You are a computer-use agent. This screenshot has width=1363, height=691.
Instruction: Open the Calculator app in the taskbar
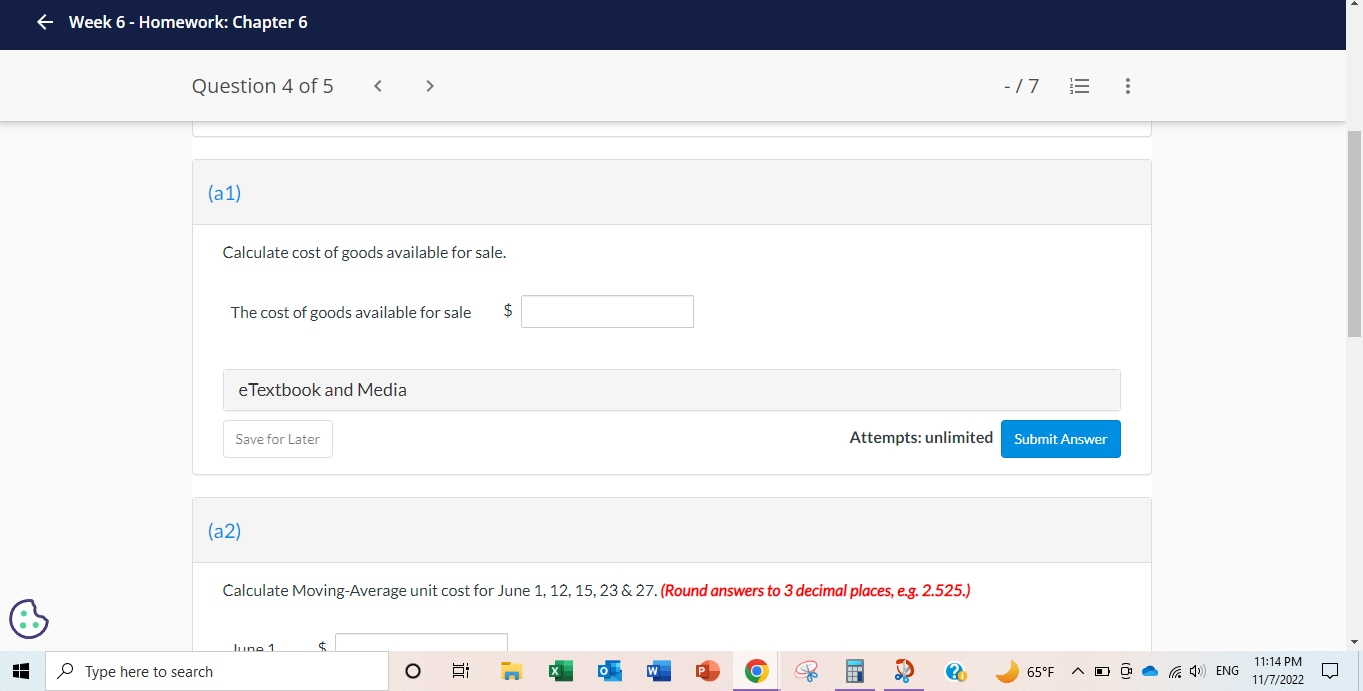click(855, 671)
